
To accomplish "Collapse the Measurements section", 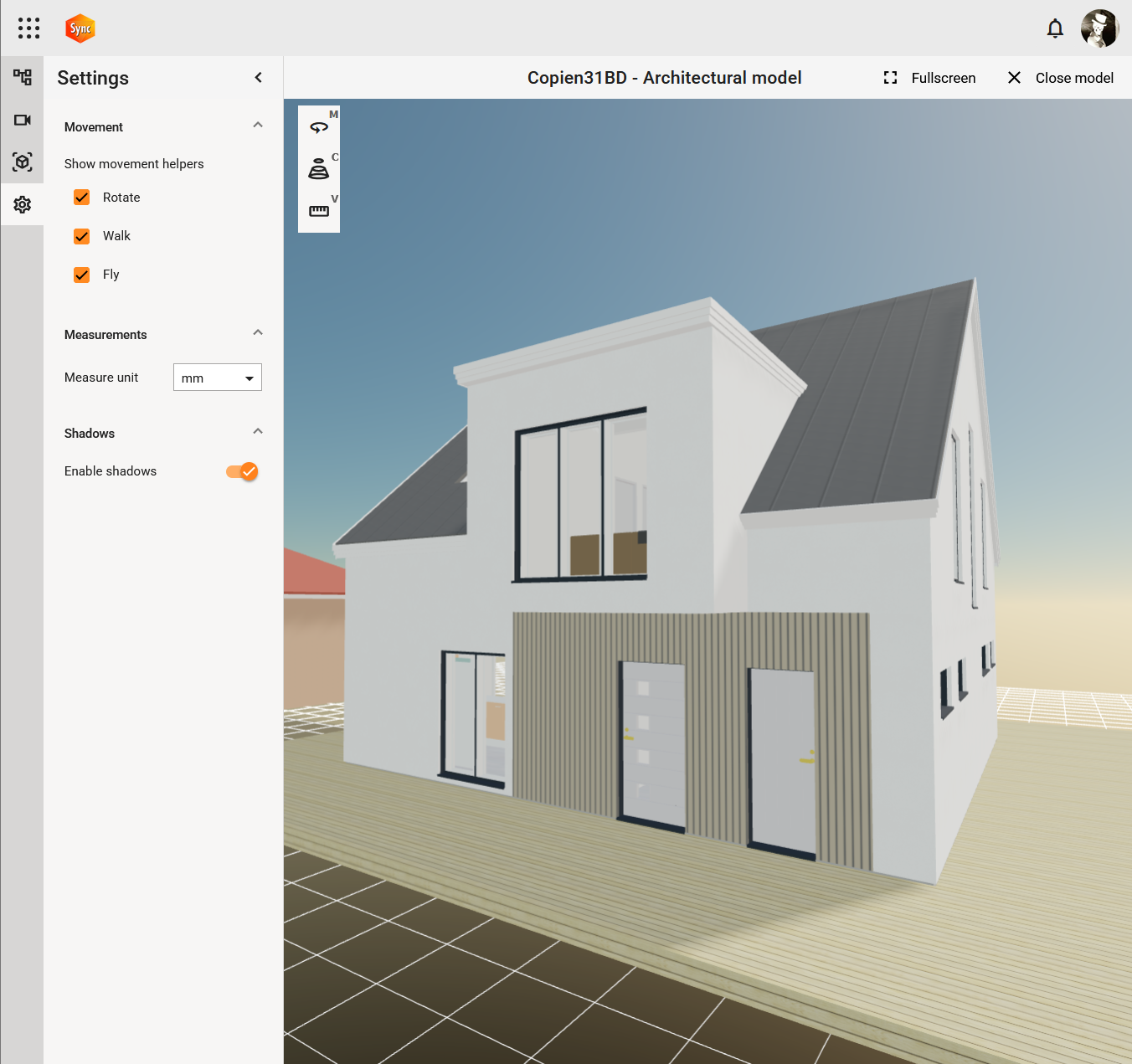I will 258,333.
